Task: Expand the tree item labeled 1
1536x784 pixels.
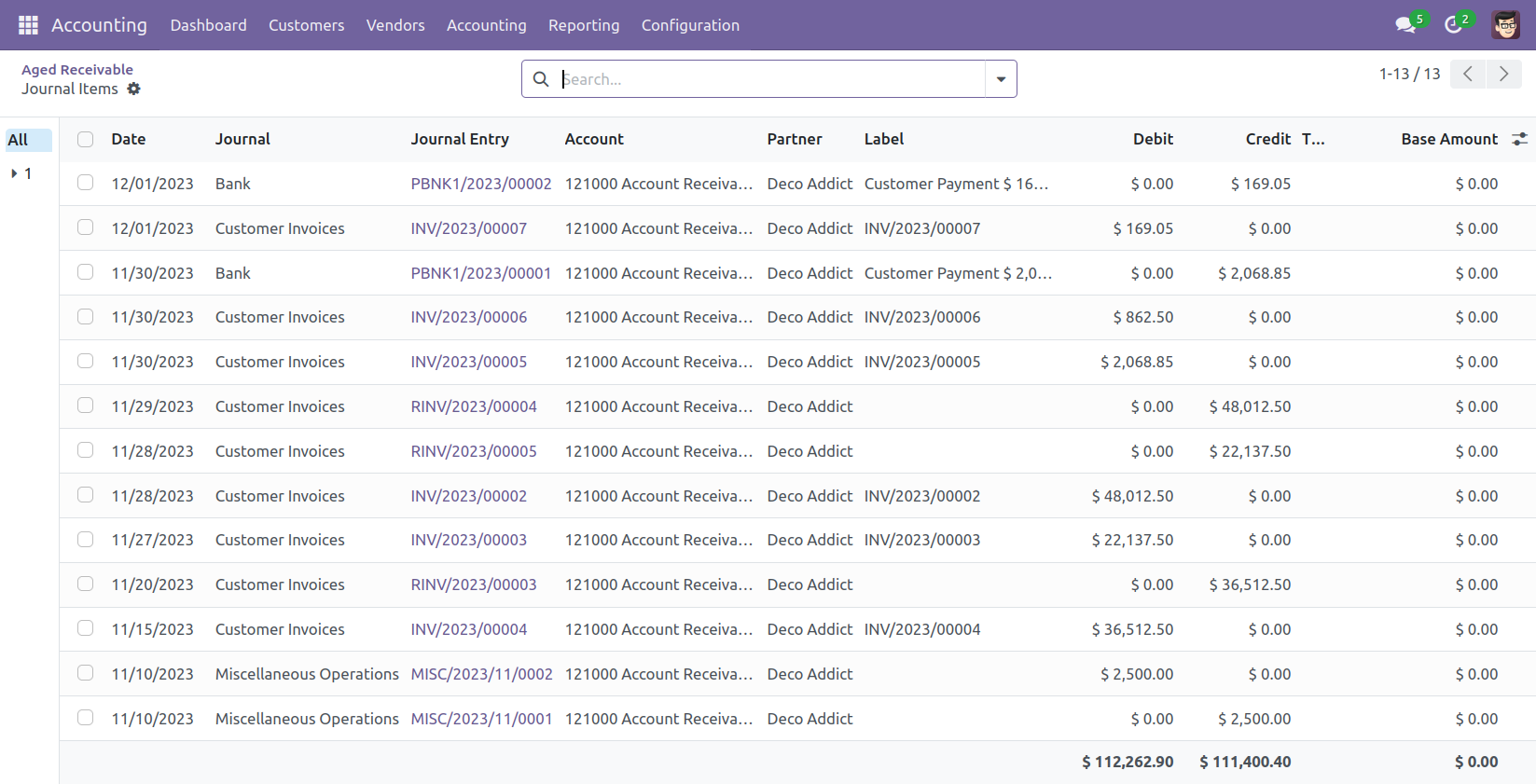Action: coord(15,173)
